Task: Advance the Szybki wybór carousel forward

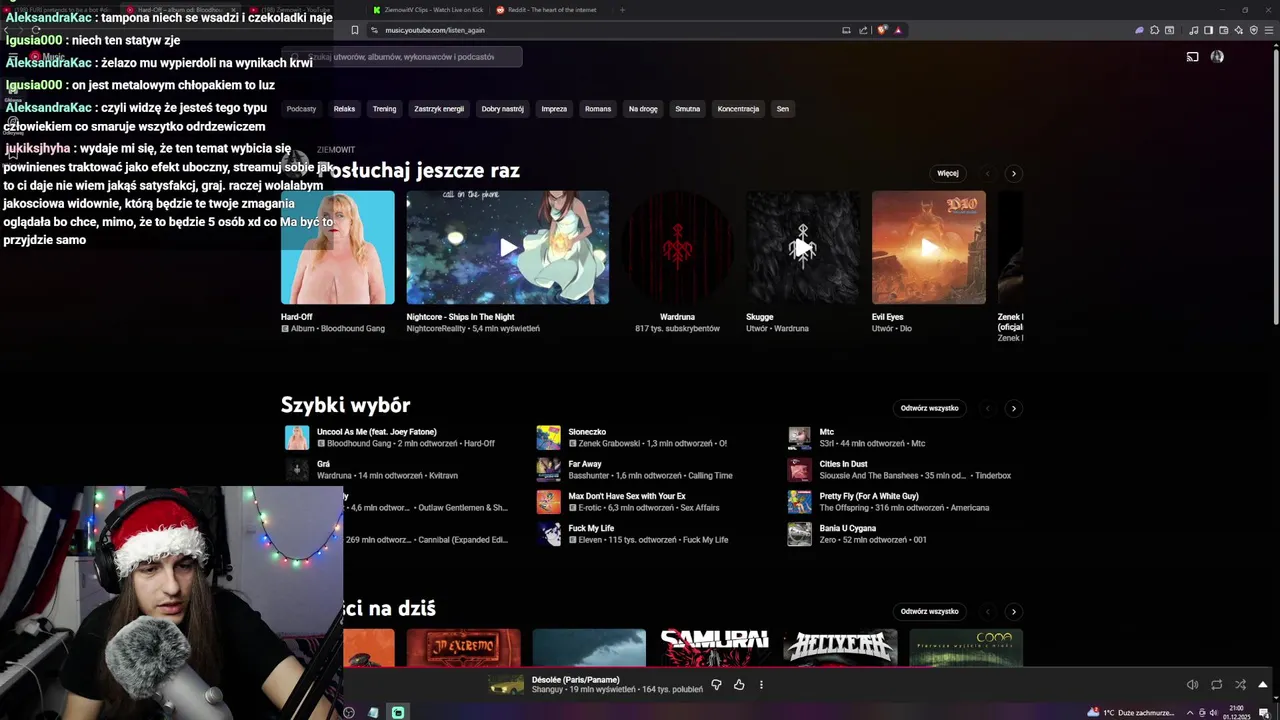Action: click(1013, 408)
